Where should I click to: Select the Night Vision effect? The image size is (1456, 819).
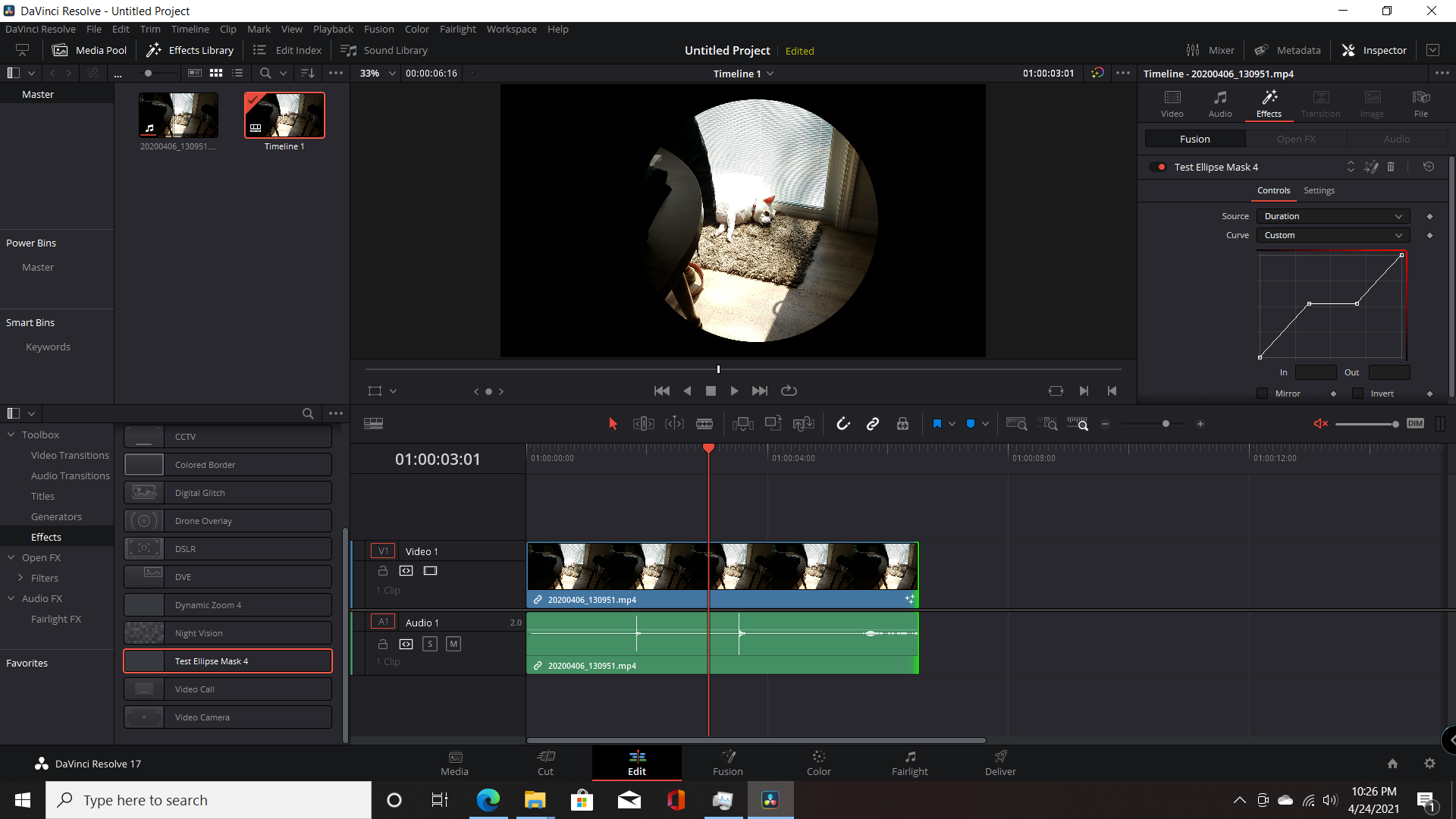click(227, 633)
